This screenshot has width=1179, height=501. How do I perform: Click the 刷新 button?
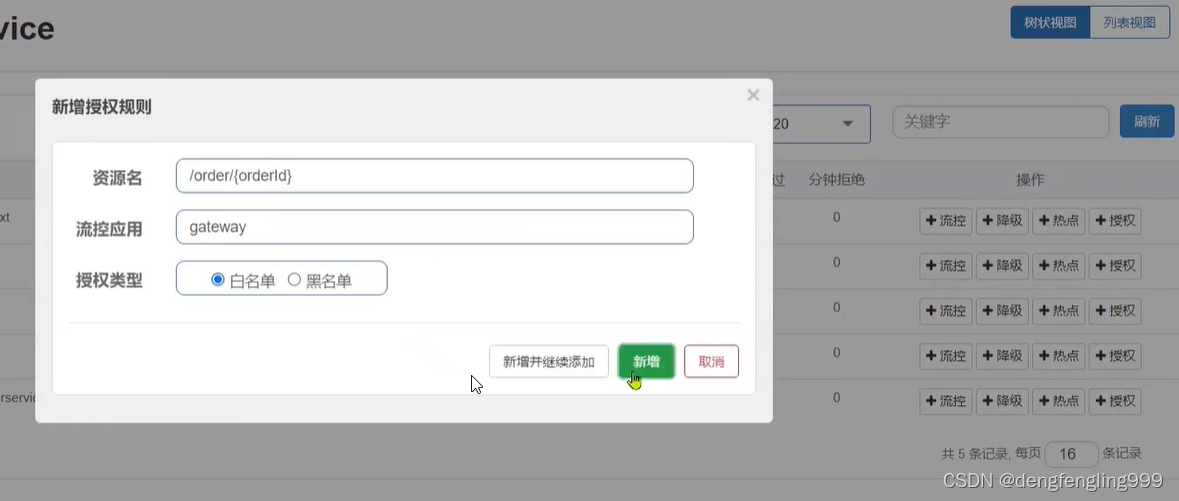click(1146, 122)
